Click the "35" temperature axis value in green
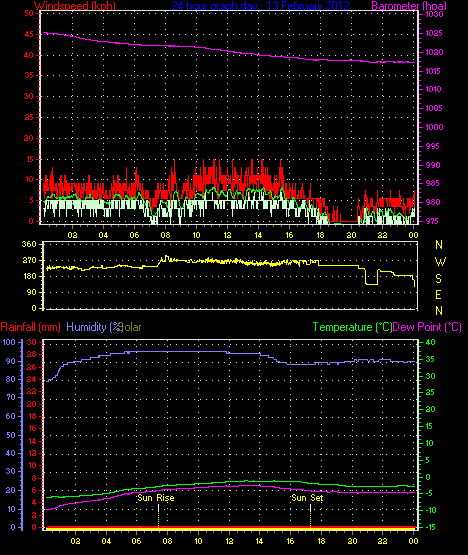 point(430,359)
